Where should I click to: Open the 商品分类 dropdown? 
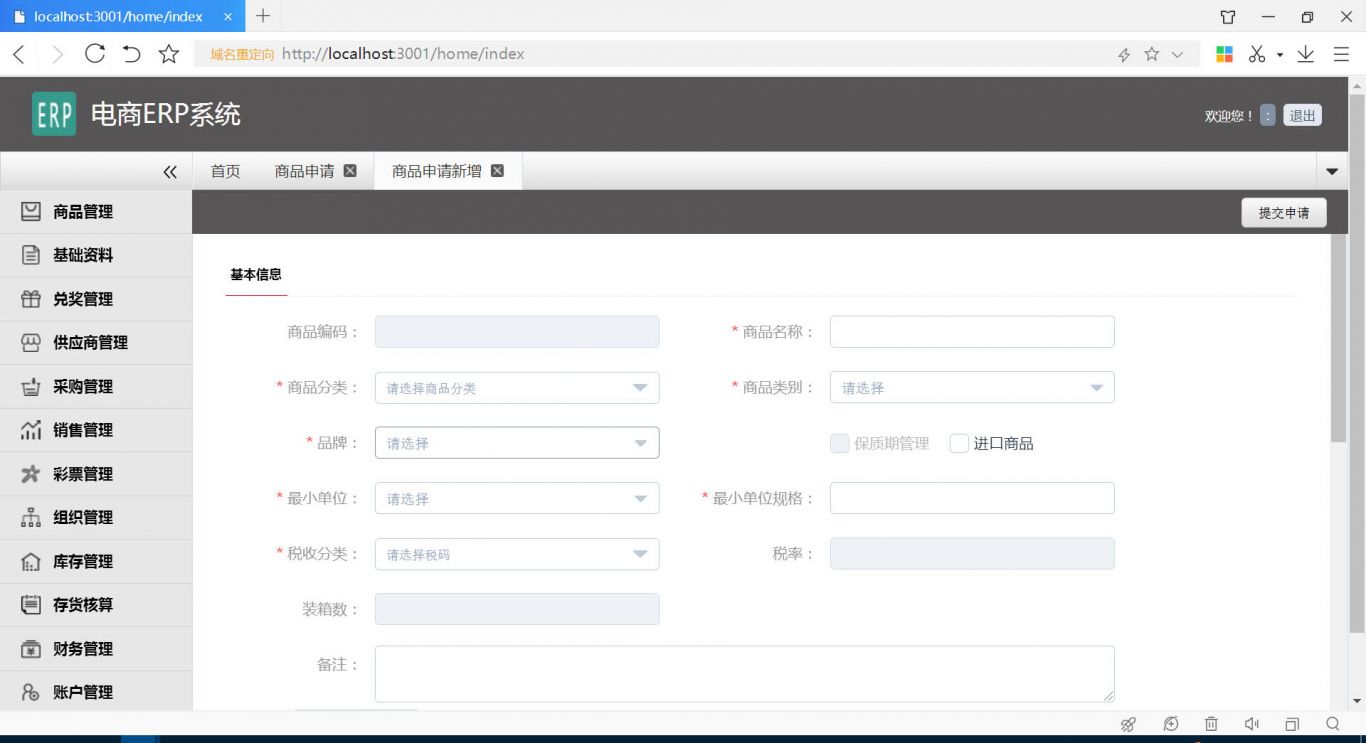pyautogui.click(x=517, y=388)
